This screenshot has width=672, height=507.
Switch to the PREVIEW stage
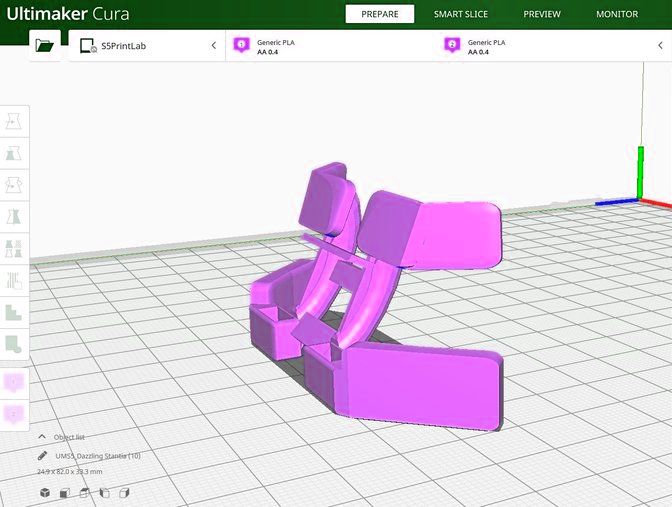[542, 14]
